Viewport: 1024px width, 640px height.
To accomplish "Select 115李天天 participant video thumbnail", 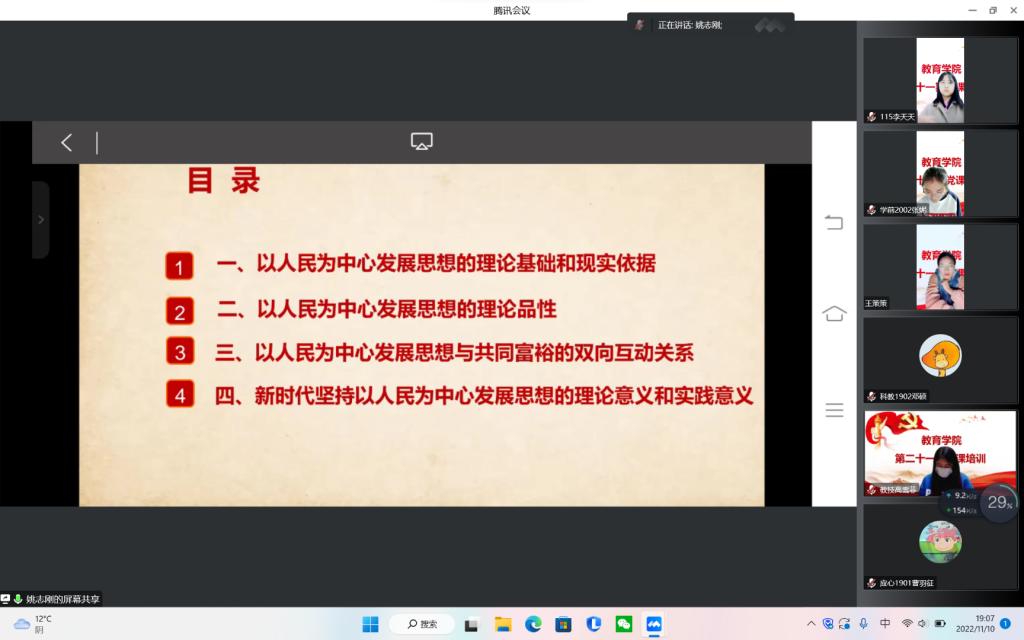I will point(939,81).
